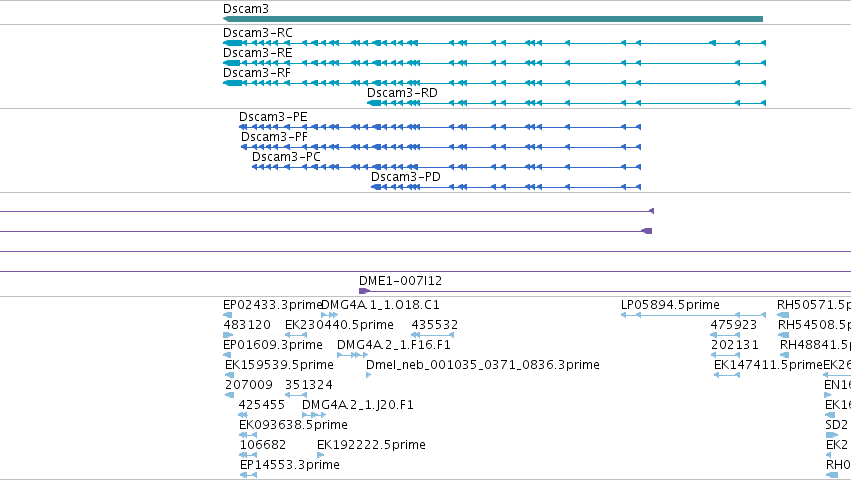Click the EK147411.5prime alignment glyph
Screen dimensions: 851x480
pos(727,375)
